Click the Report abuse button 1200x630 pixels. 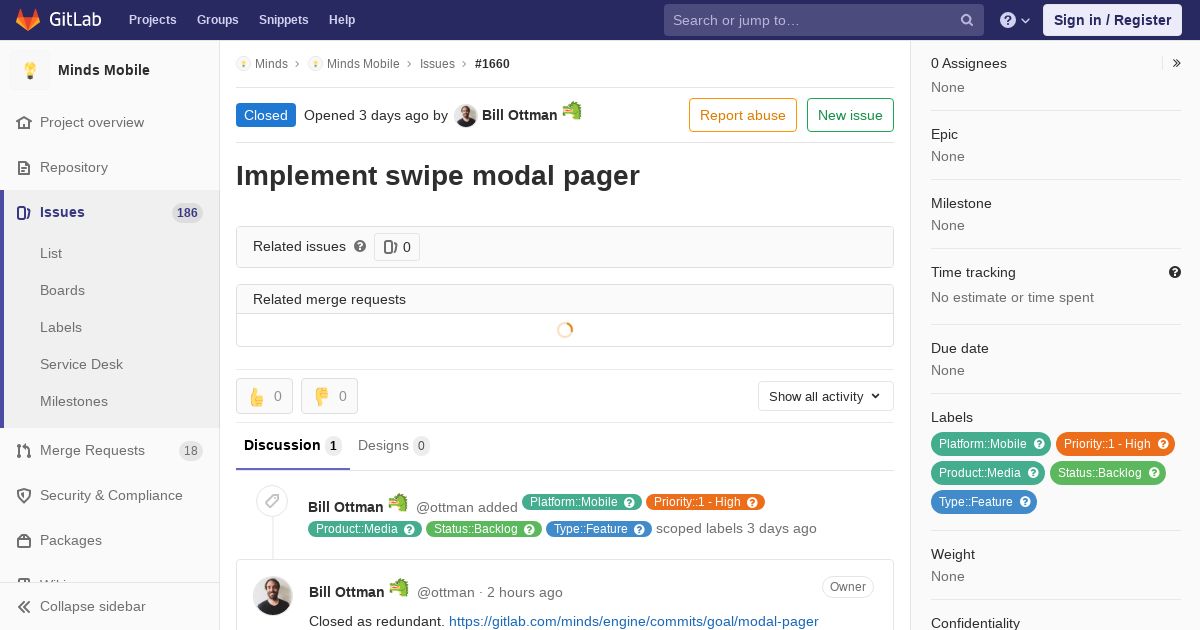point(743,115)
